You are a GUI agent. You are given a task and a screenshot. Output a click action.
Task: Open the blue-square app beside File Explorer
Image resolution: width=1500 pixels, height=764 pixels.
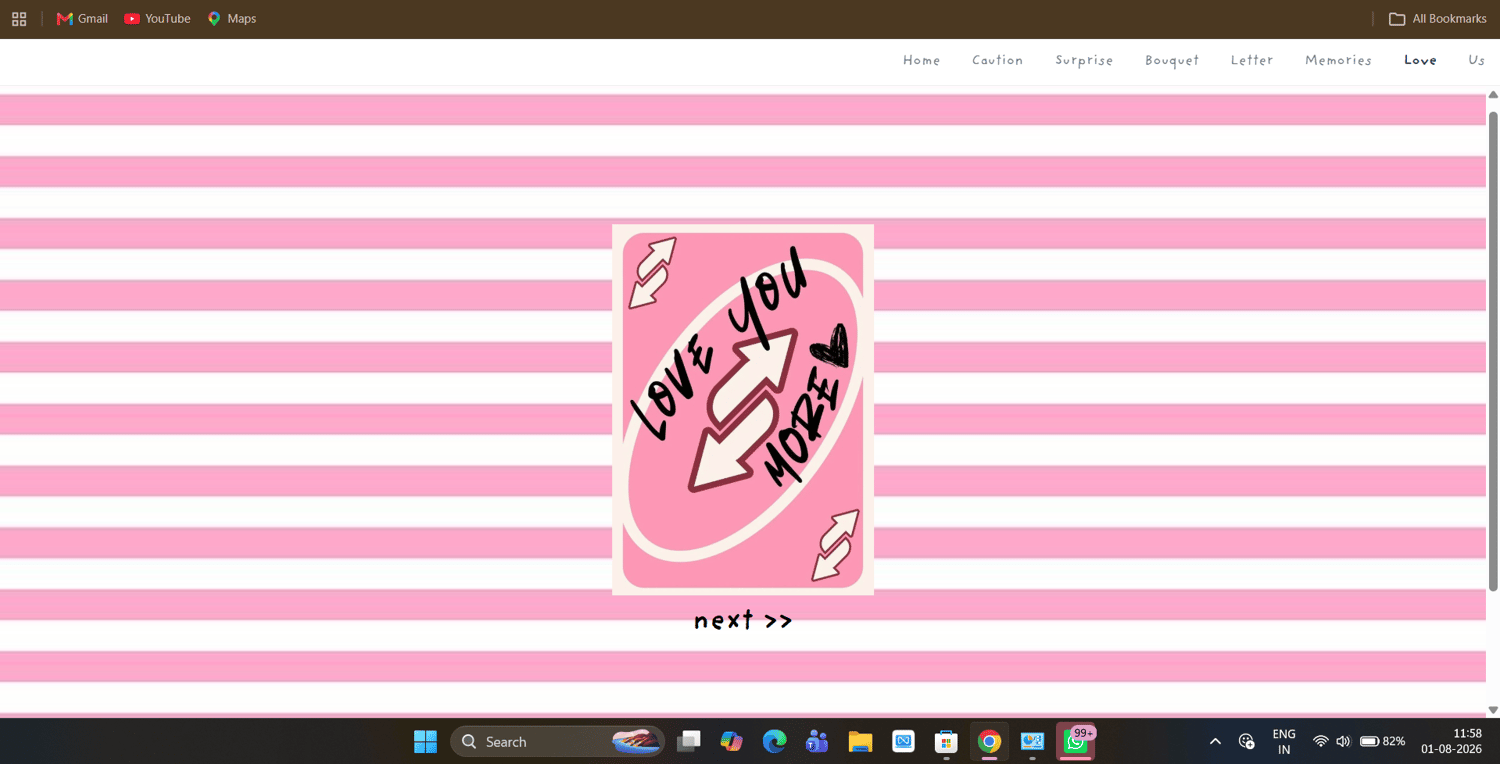tap(904, 742)
